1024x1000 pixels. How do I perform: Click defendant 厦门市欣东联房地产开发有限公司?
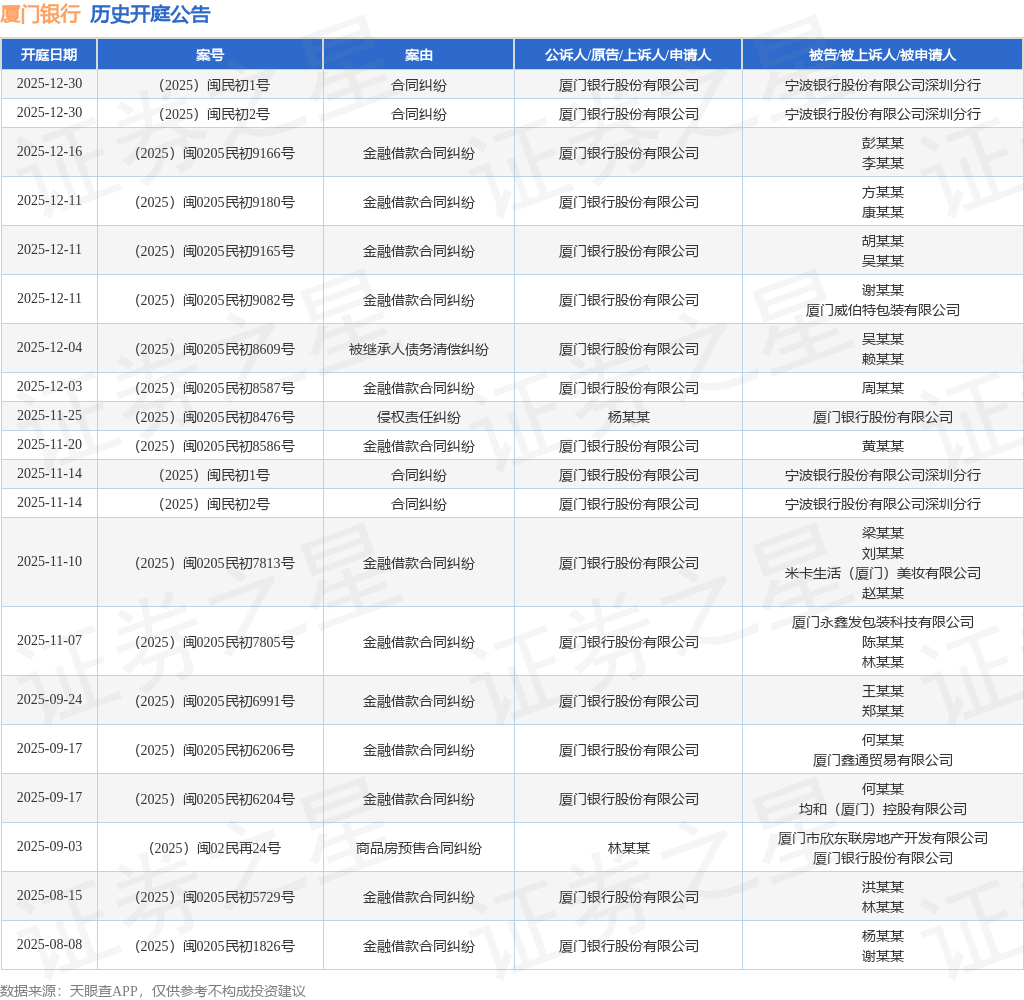click(882, 837)
